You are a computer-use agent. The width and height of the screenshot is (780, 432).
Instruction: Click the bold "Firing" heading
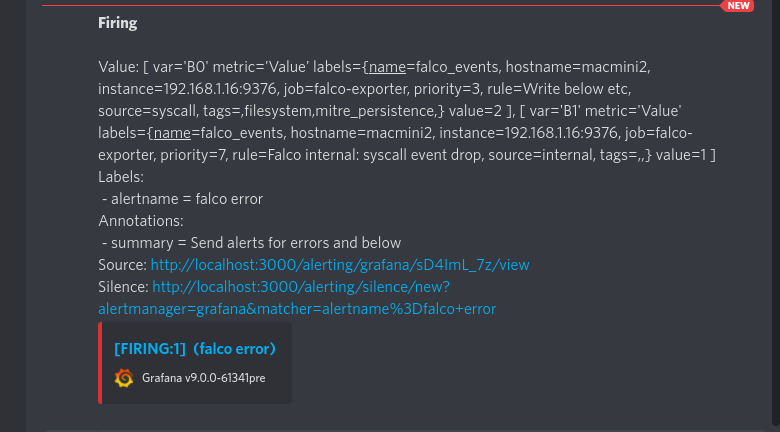coord(118,22)
